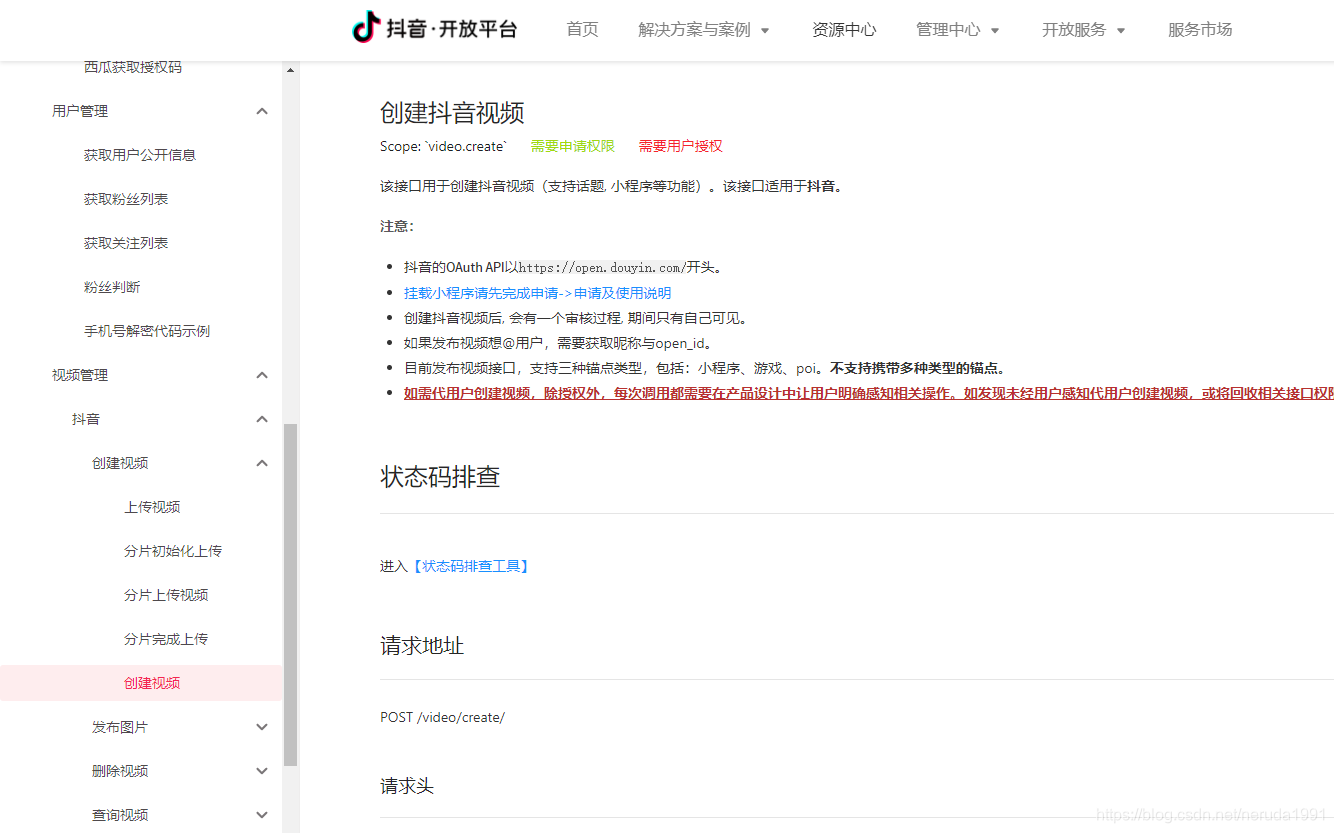Click the 需要用户授权 red label
1334x833 pixels.
click(x=680, y=146)
